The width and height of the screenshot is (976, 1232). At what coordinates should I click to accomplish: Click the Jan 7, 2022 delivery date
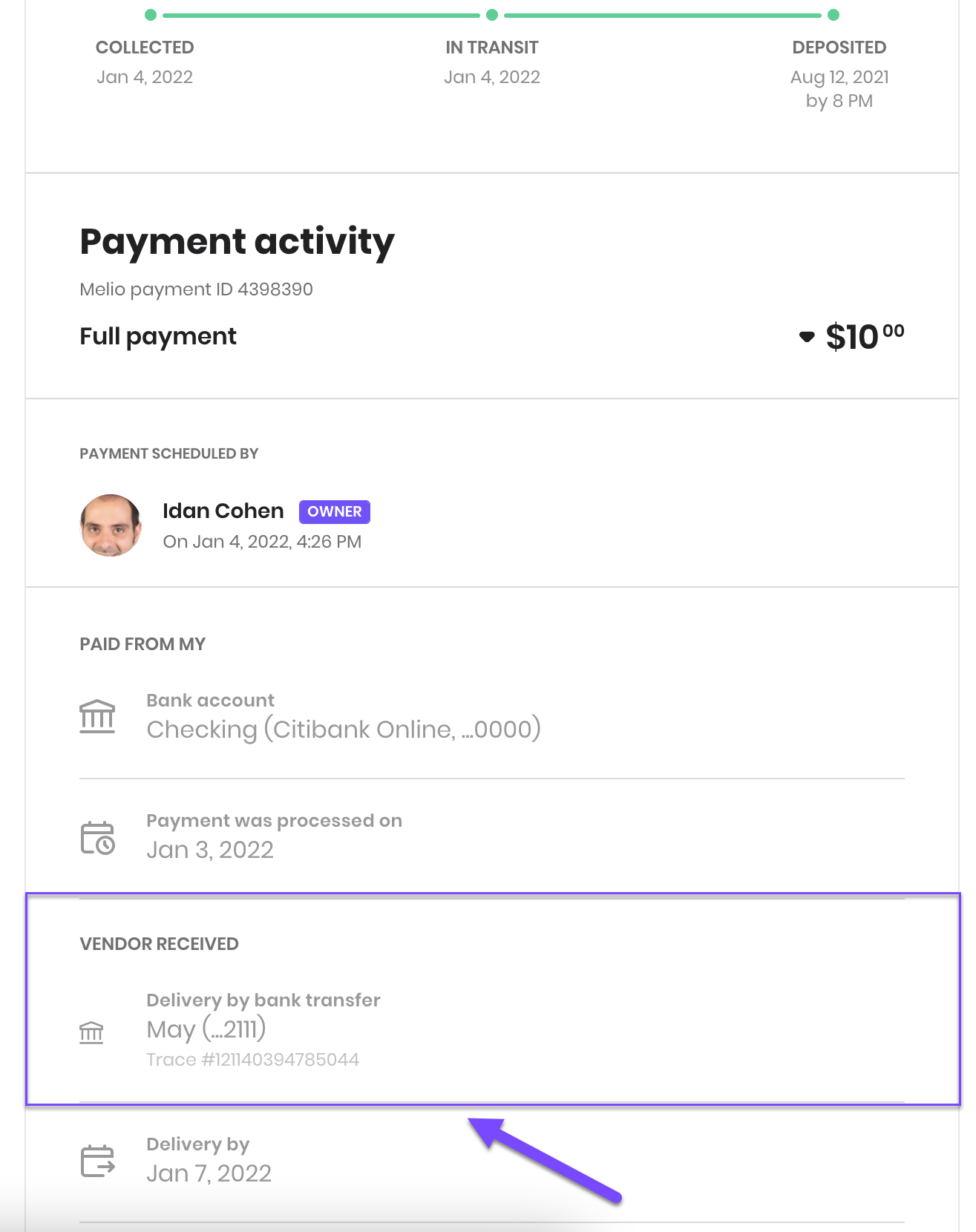(209, 1173)
